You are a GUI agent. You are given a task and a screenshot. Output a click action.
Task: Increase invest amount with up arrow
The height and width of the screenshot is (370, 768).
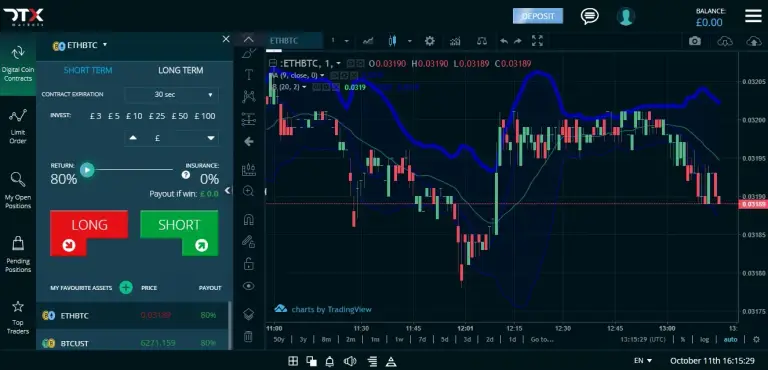133,138
